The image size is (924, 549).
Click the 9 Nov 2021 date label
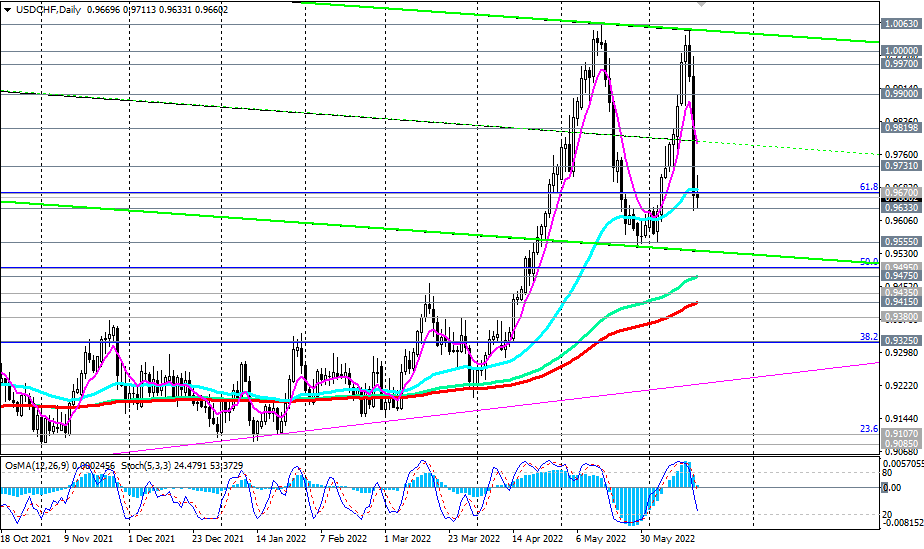88,539
